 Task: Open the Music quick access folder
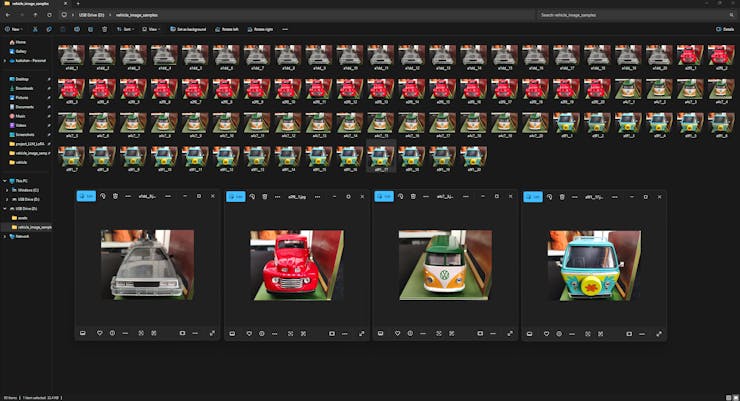(x=20, y=116)
